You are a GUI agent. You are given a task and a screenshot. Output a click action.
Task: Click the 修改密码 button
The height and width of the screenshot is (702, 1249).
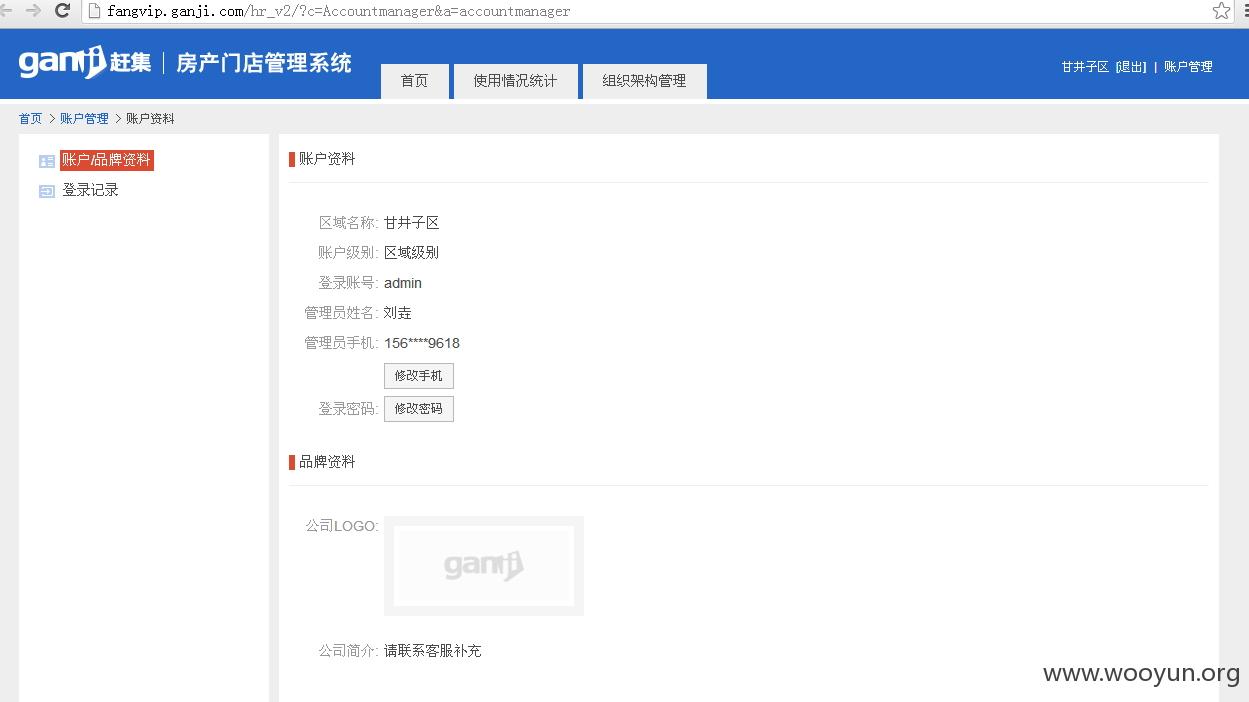418,409
